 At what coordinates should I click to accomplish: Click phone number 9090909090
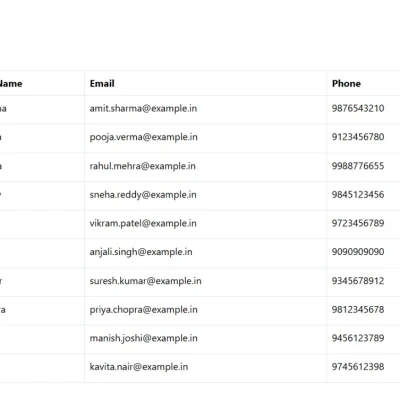[x=358, y=252]
